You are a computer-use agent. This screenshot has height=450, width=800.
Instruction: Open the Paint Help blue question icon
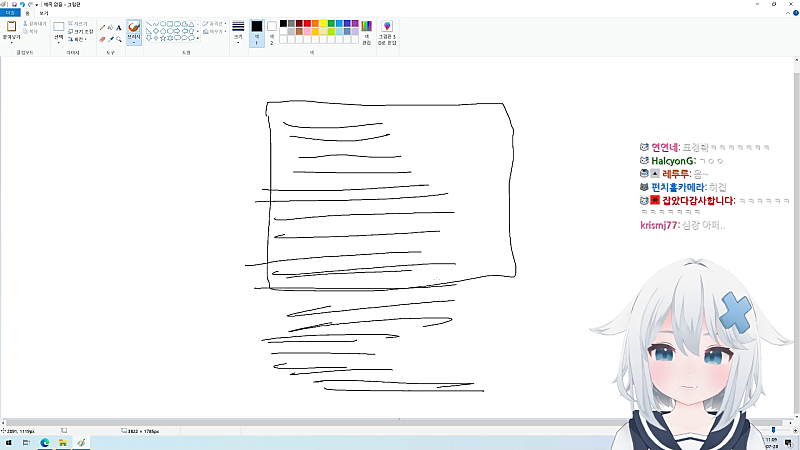click(795, 13)
